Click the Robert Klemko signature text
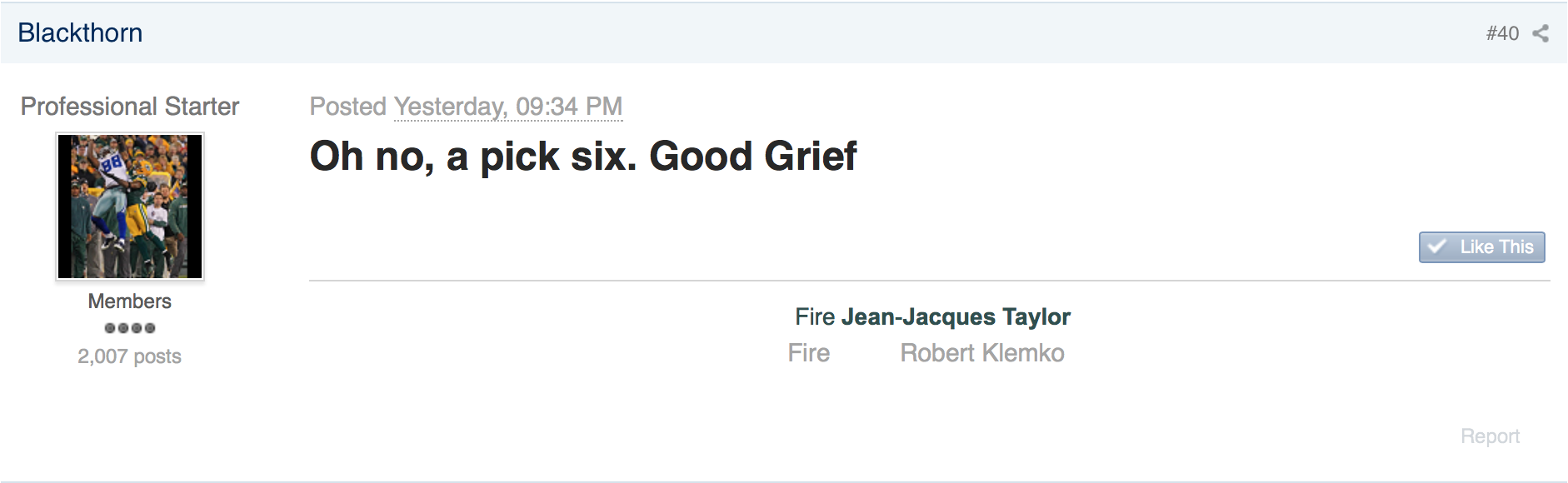1568x483 pixels. [982, 353]
